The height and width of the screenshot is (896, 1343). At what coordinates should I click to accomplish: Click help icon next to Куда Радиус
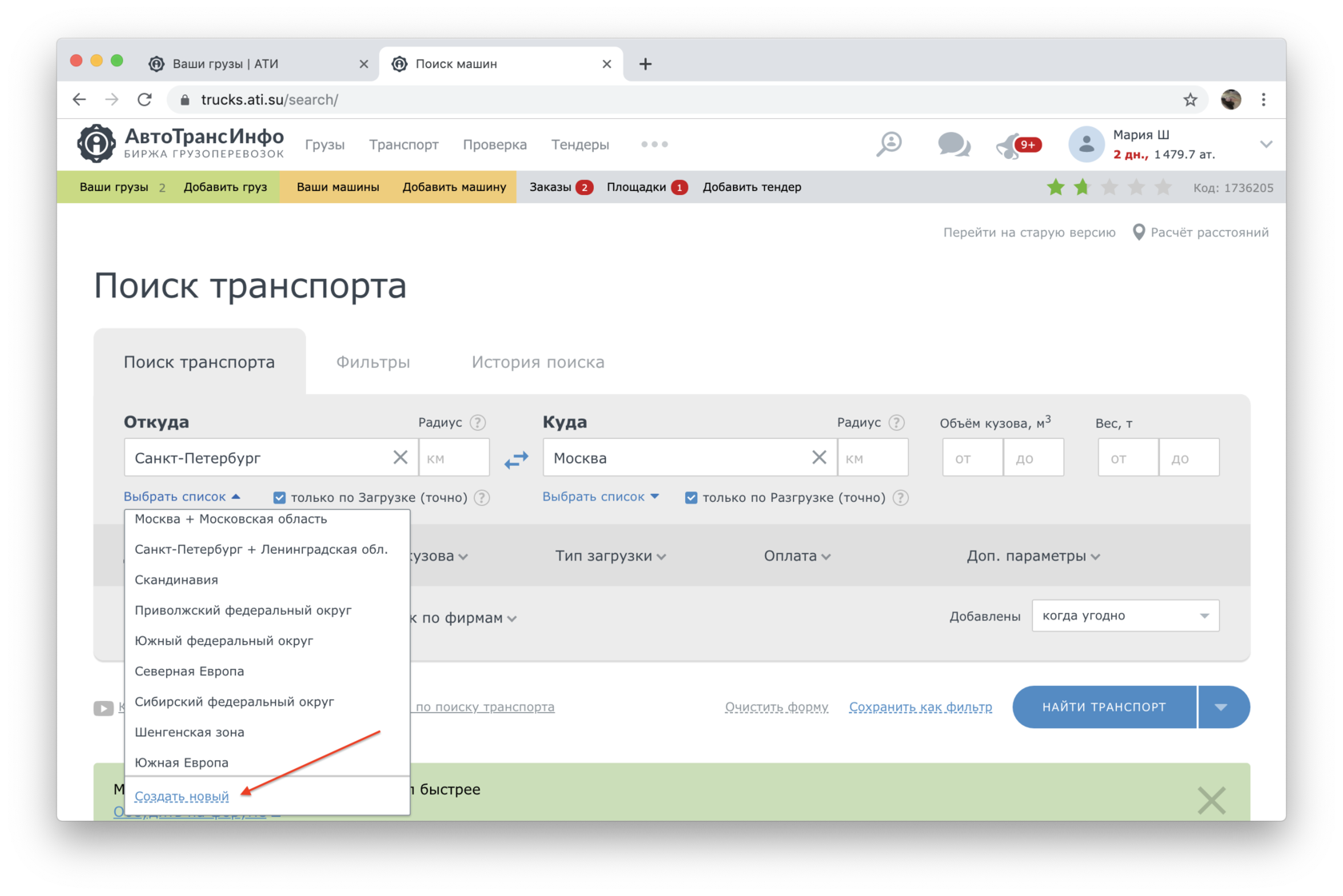[897, 423]
